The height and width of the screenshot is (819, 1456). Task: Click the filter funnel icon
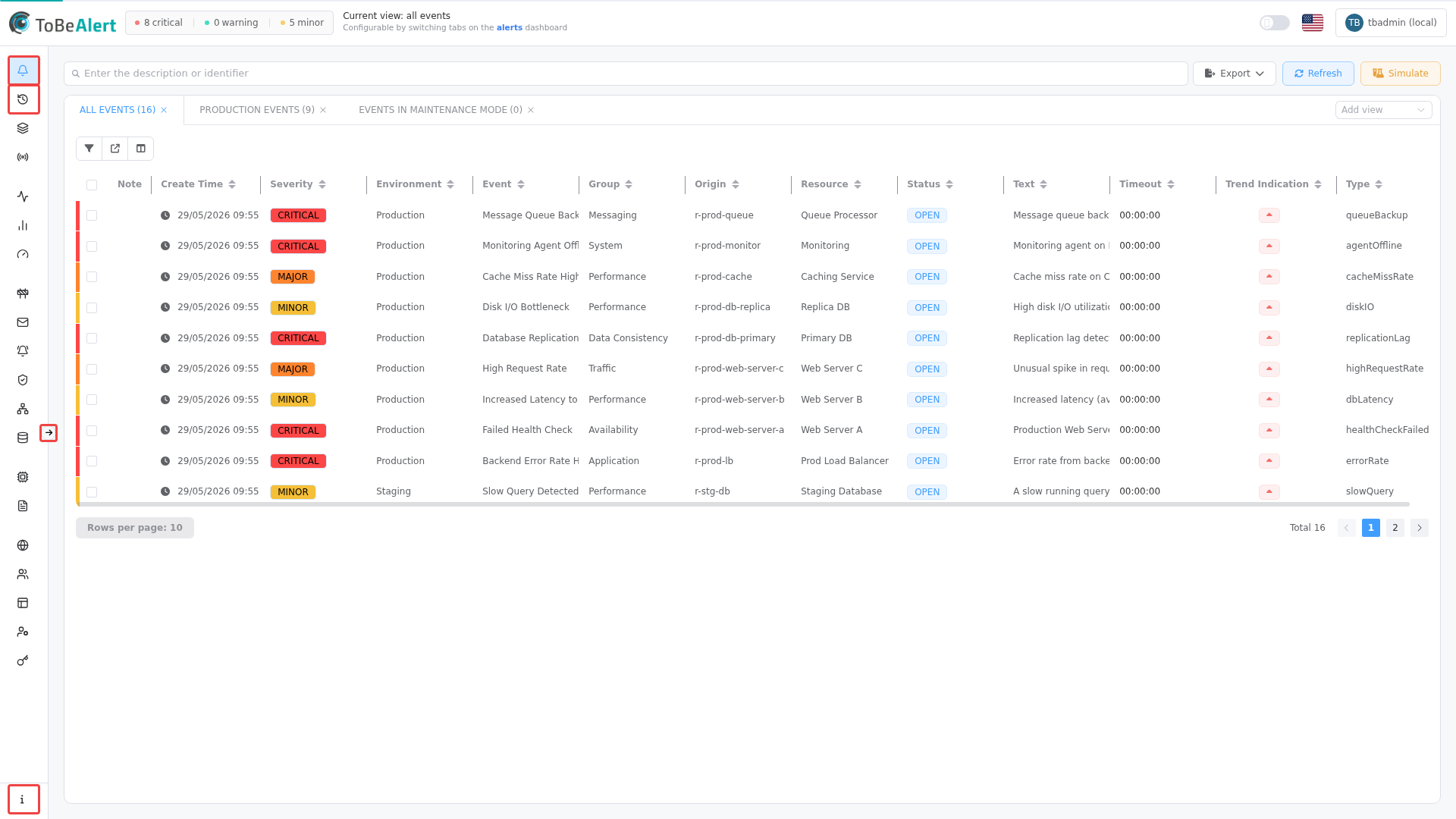click(89, 149)
